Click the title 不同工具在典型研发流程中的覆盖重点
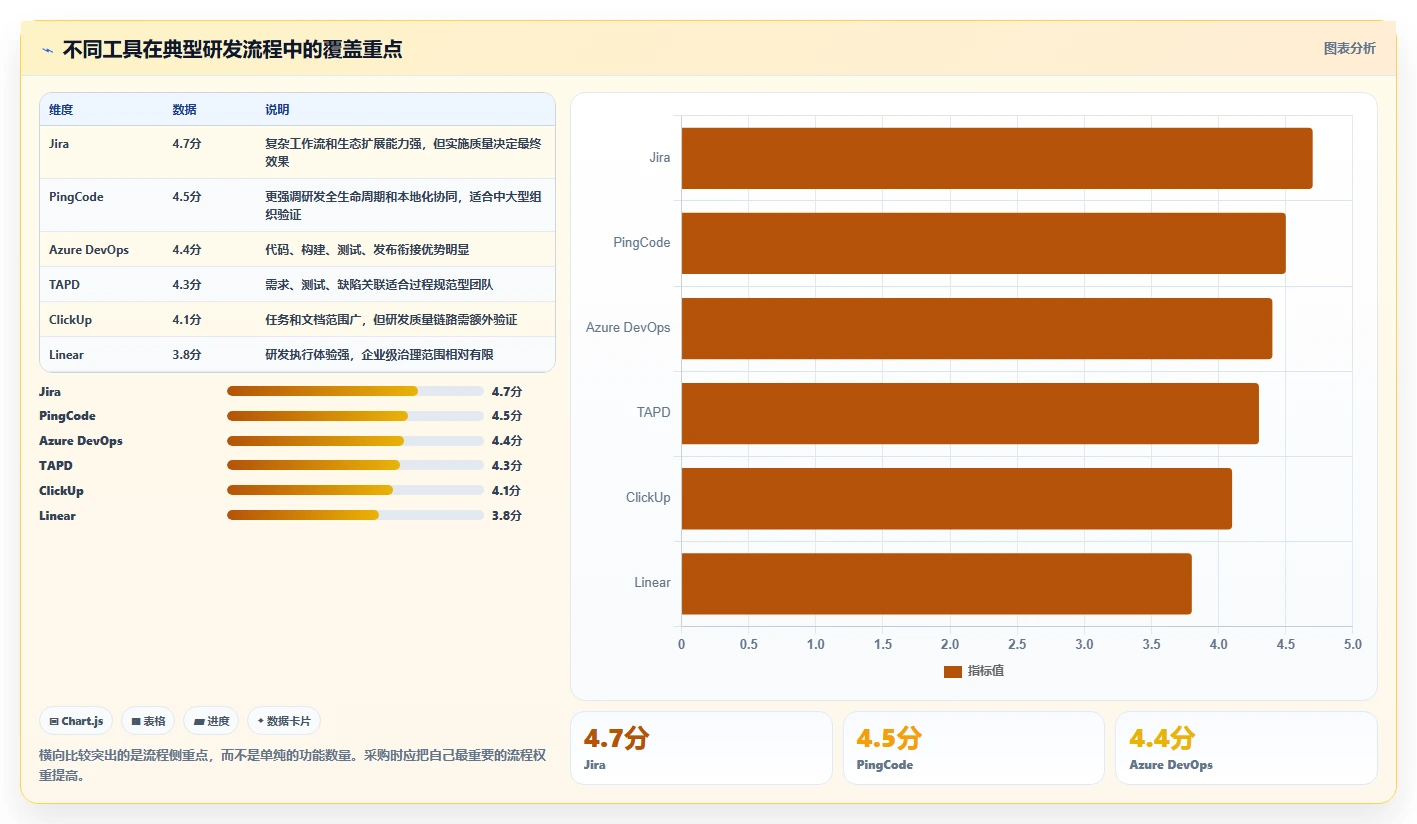Image resolution: width=1417 pixels, height=824 pixels. tap(233, 49)
